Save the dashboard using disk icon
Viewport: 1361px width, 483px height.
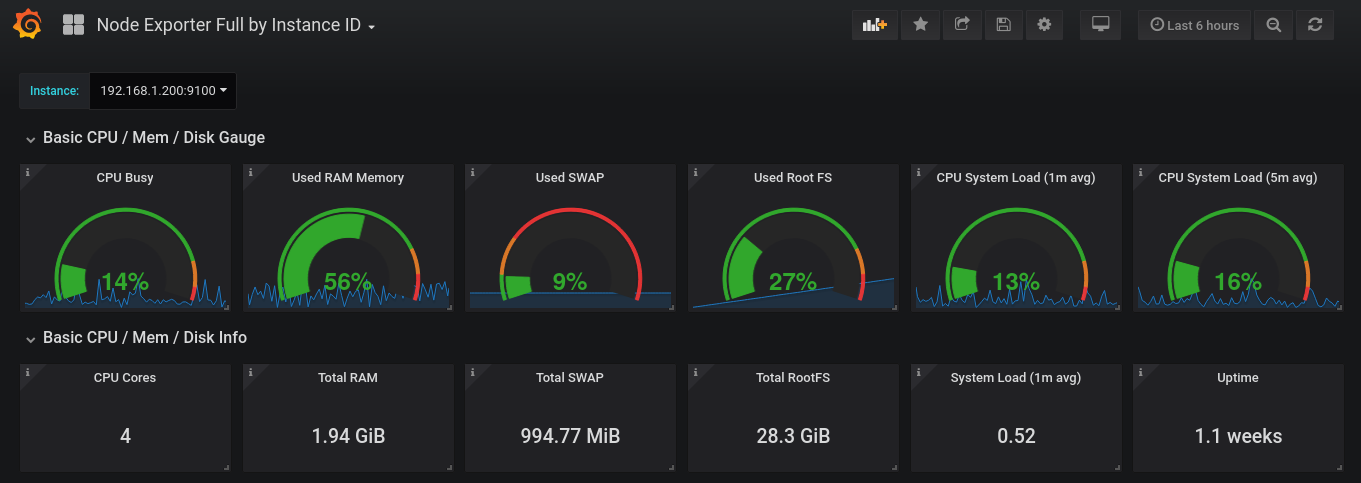[x=1003, y=25]
